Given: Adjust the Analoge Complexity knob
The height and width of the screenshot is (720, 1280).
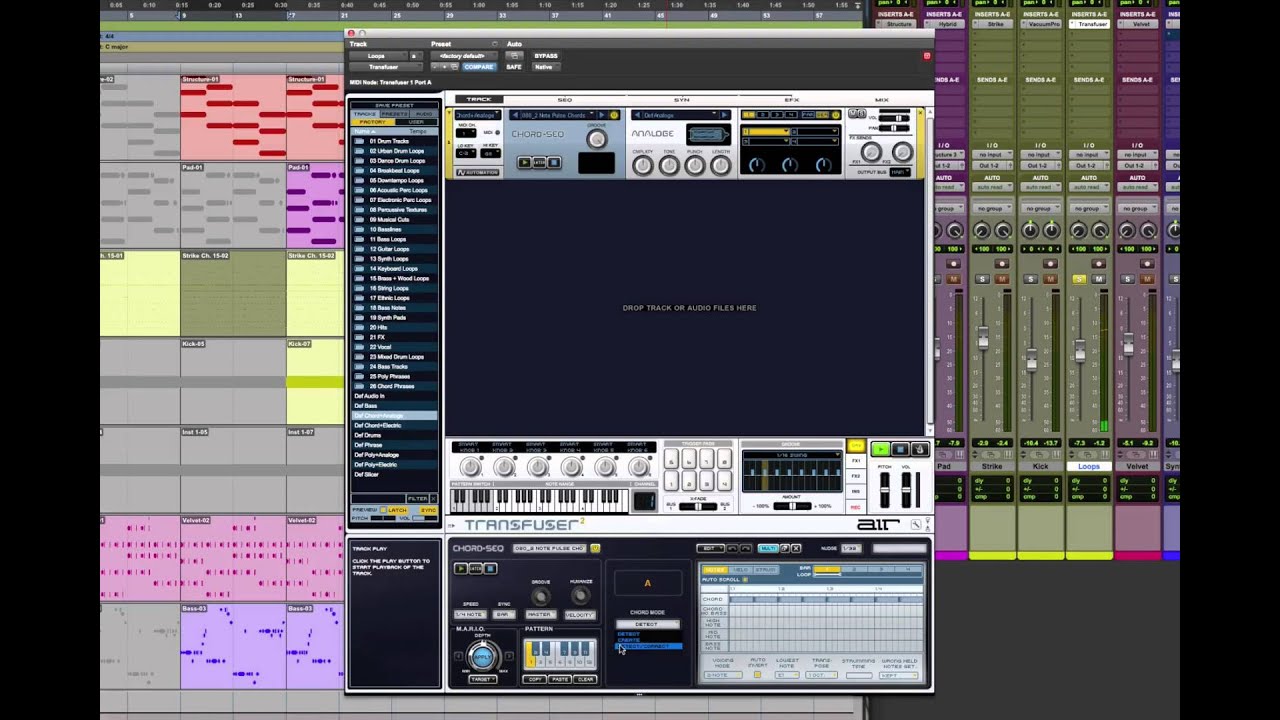Looking at the screenshot, I should point(642,166).
